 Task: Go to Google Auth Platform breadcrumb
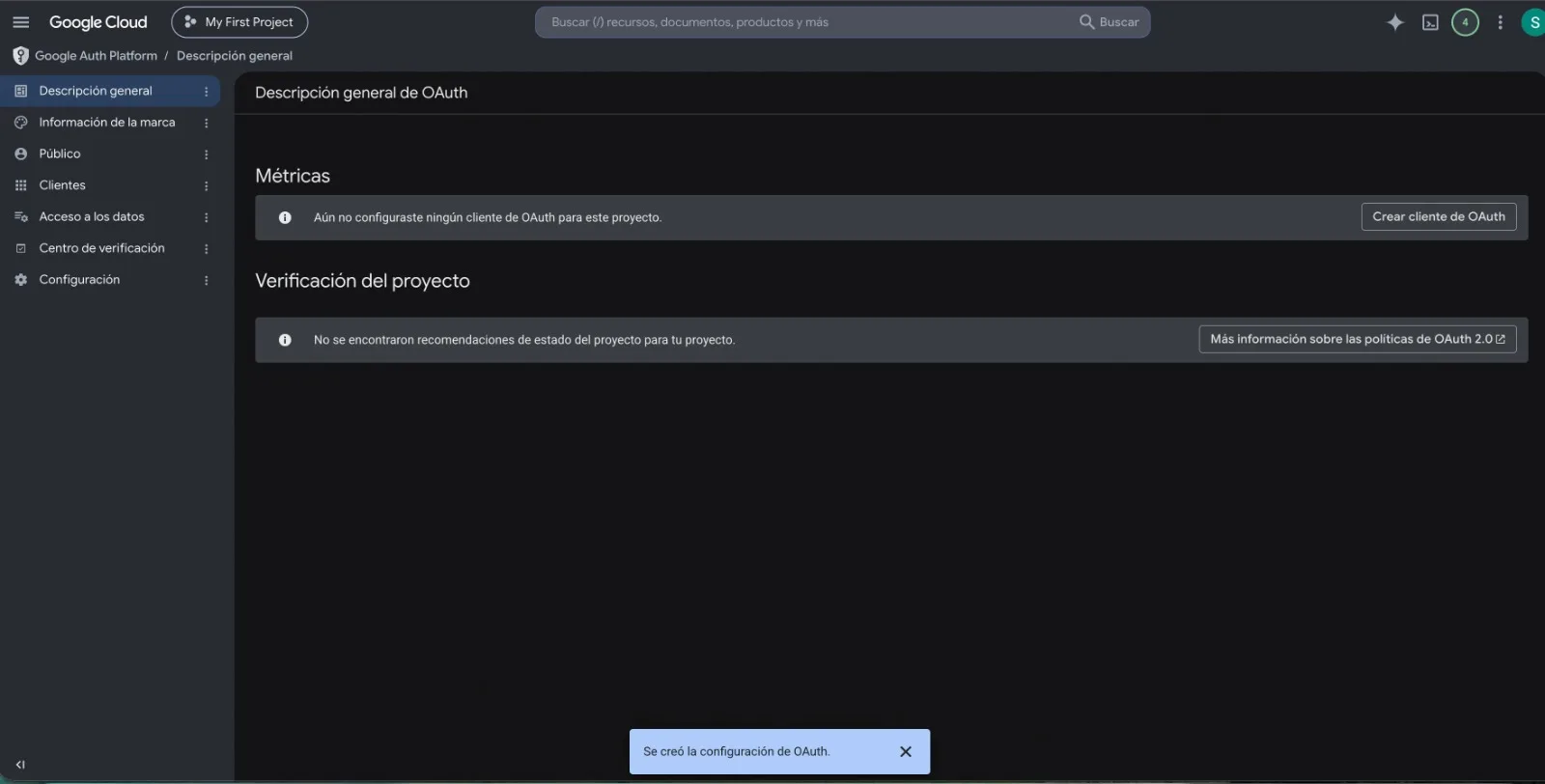tap(96, 56)
